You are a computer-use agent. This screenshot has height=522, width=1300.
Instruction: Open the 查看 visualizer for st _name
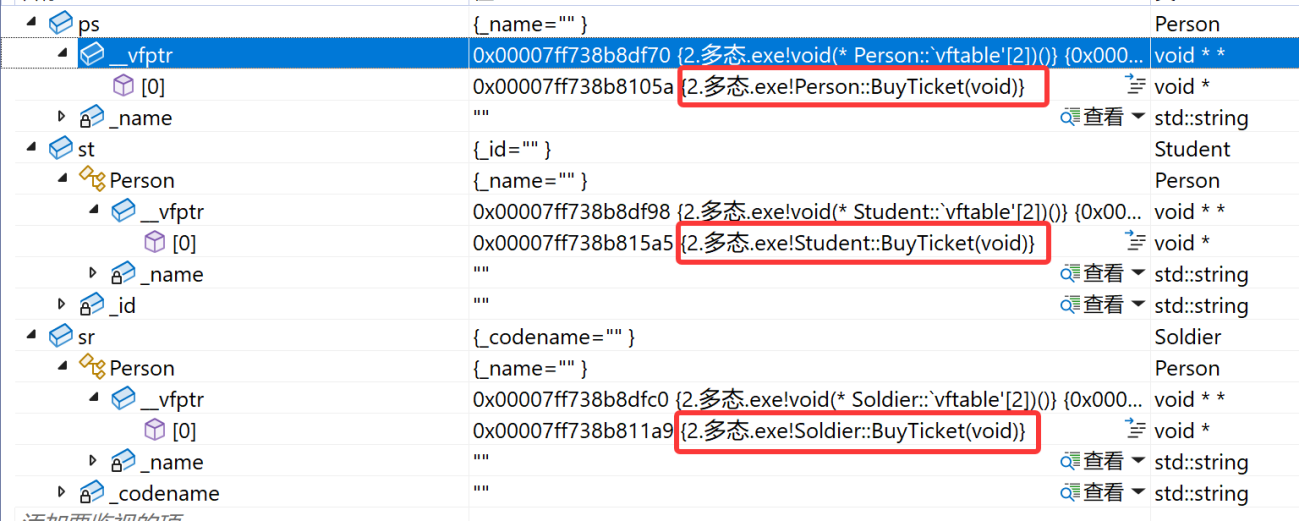1092,273
